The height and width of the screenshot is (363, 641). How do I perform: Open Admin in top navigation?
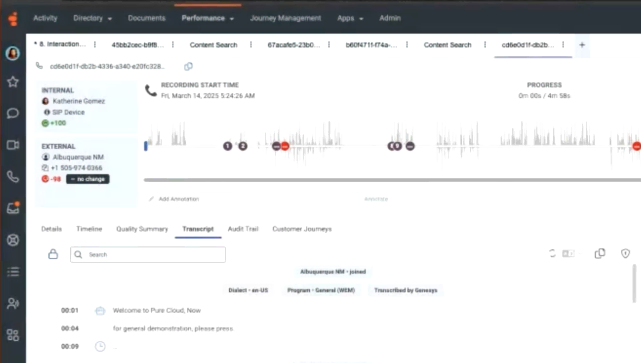tap(390, 18)
